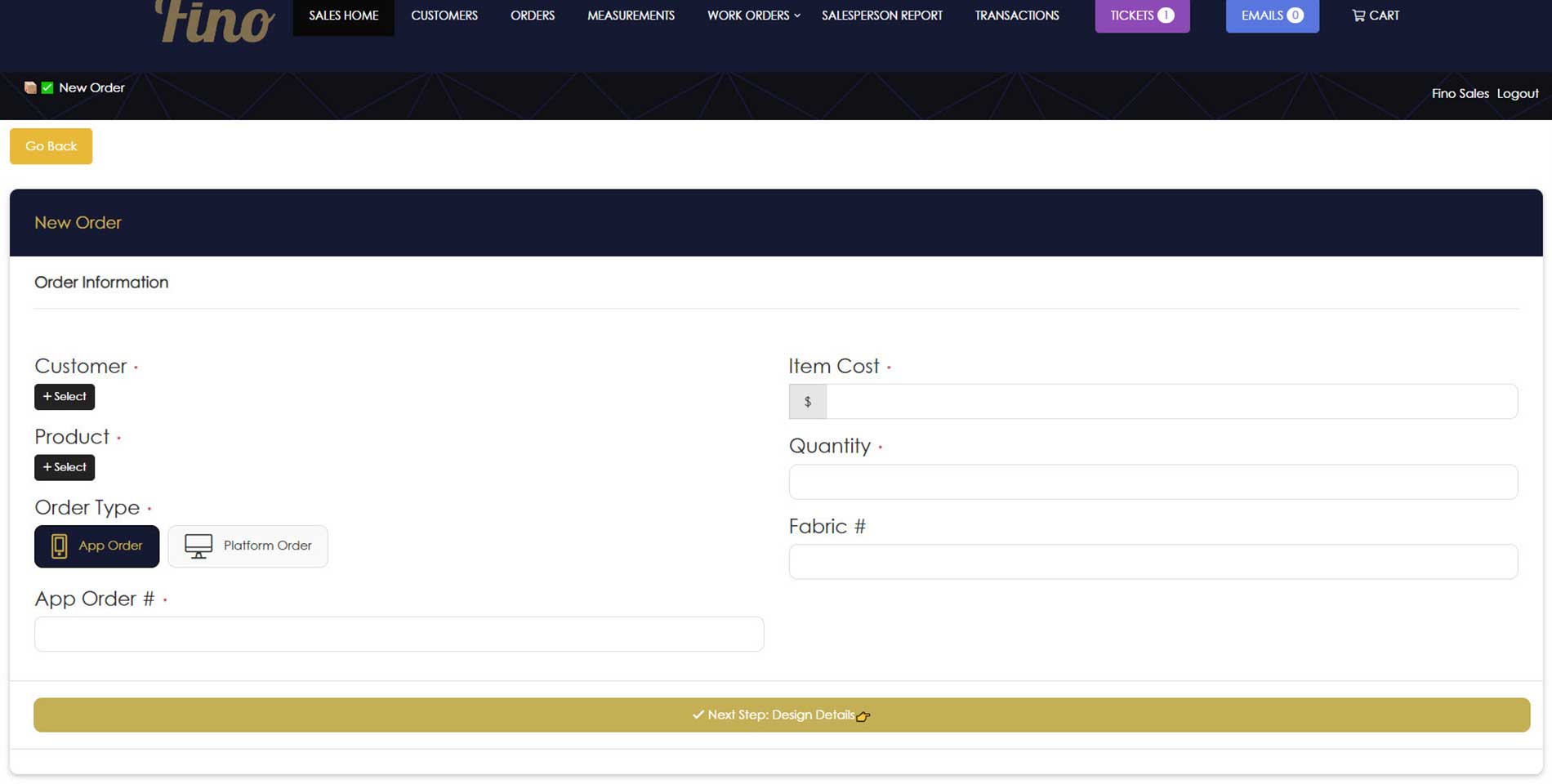Focus the App Order # input field

point(399,634)
